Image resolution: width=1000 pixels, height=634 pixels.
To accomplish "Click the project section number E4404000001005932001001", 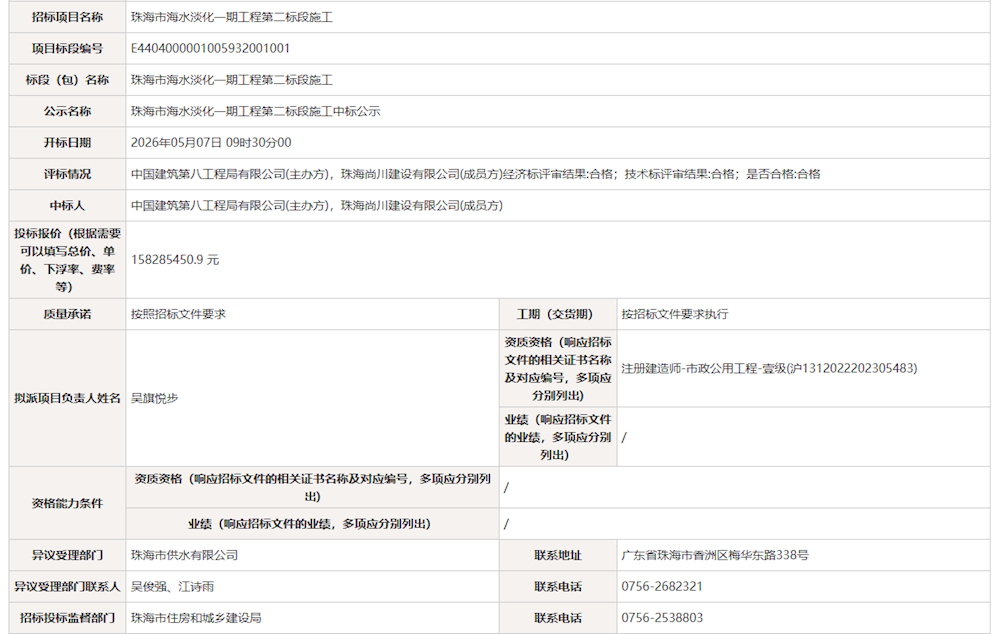I will pyautogui.click(x=210, y=48).
